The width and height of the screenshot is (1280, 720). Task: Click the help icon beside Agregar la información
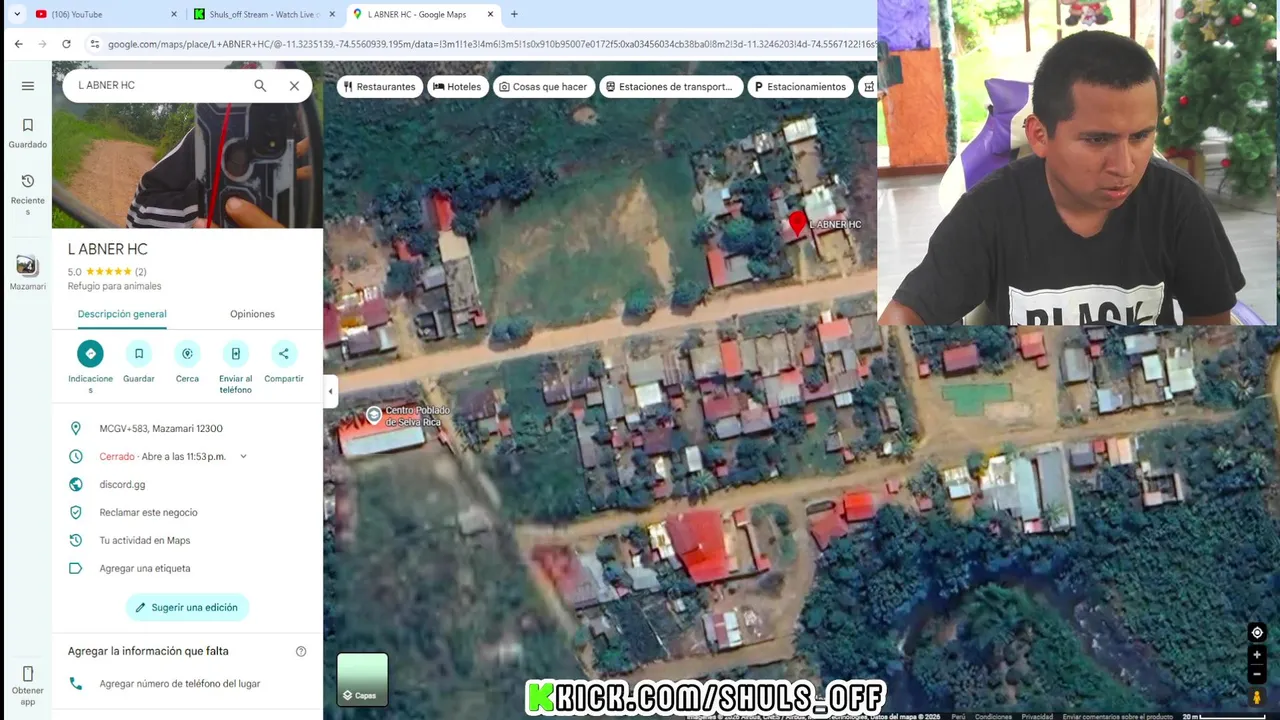(301, 651)
